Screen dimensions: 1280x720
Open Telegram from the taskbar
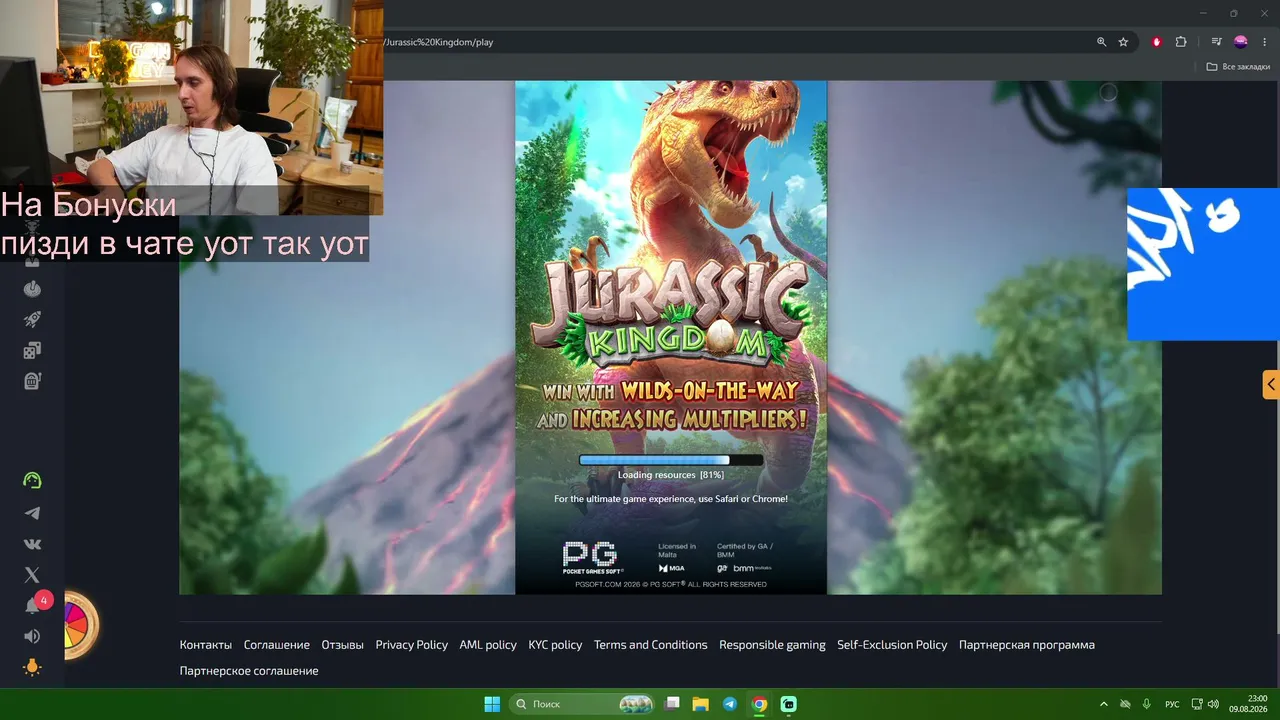(730, 704)
